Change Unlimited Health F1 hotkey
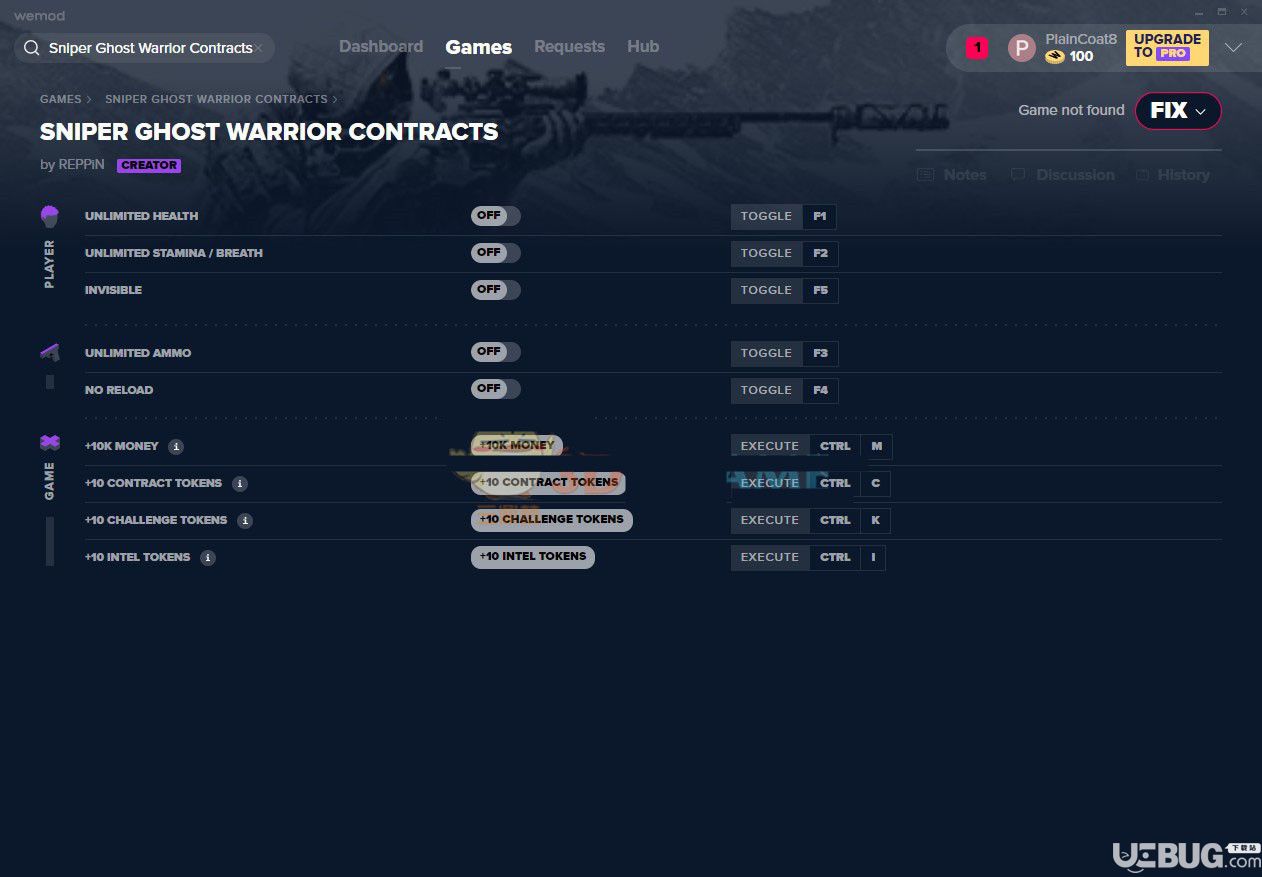This screenshot has height=877, width=1262. pos(820,216)
